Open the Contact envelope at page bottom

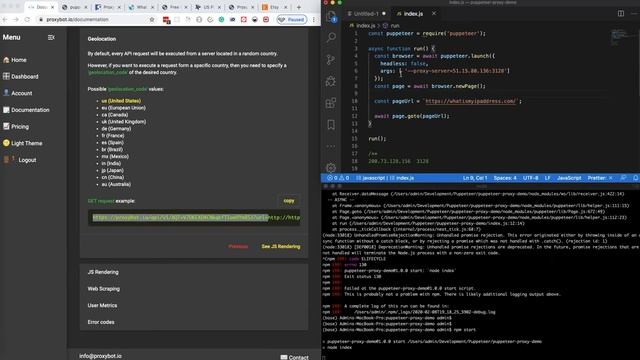point(294,357)
